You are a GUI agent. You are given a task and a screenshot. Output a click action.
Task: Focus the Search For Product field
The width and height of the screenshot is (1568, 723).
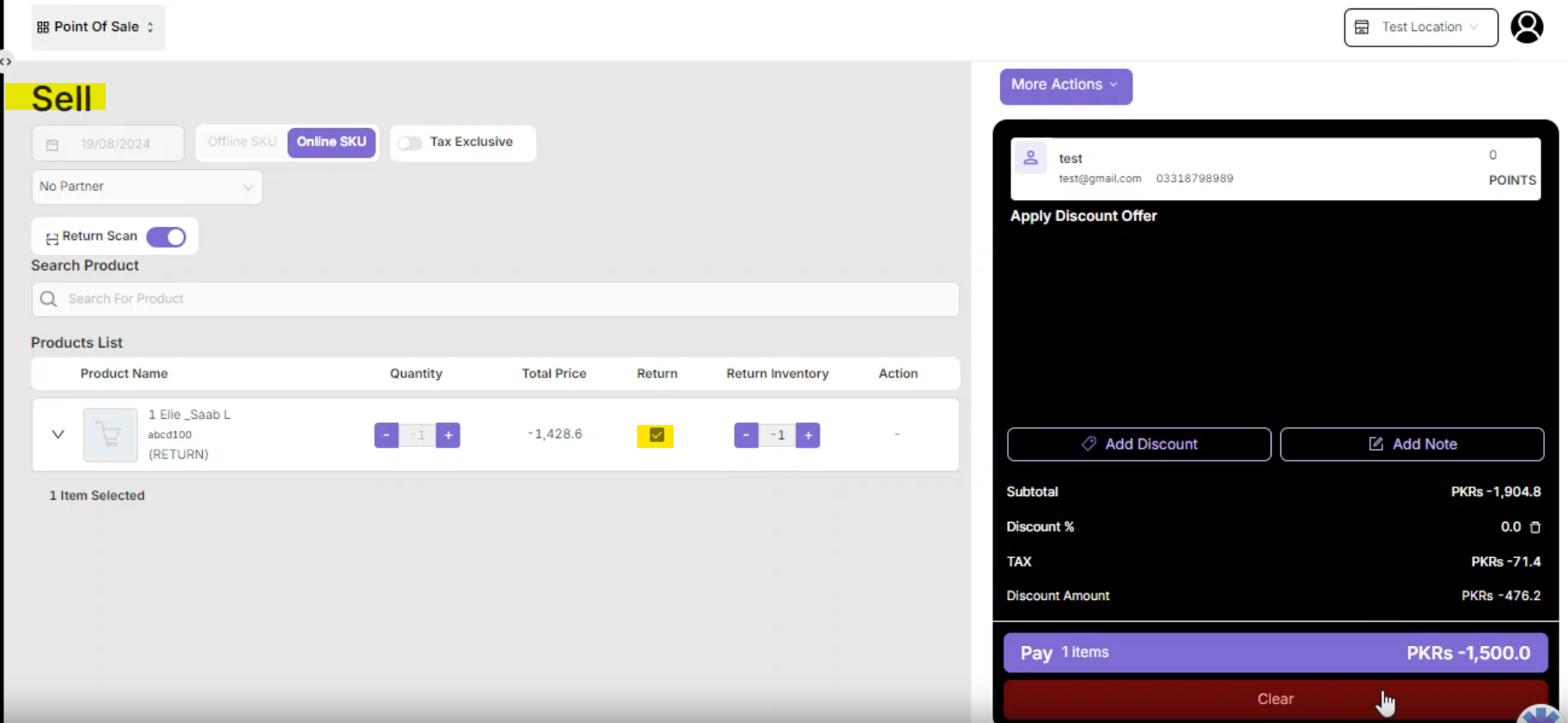495,299
